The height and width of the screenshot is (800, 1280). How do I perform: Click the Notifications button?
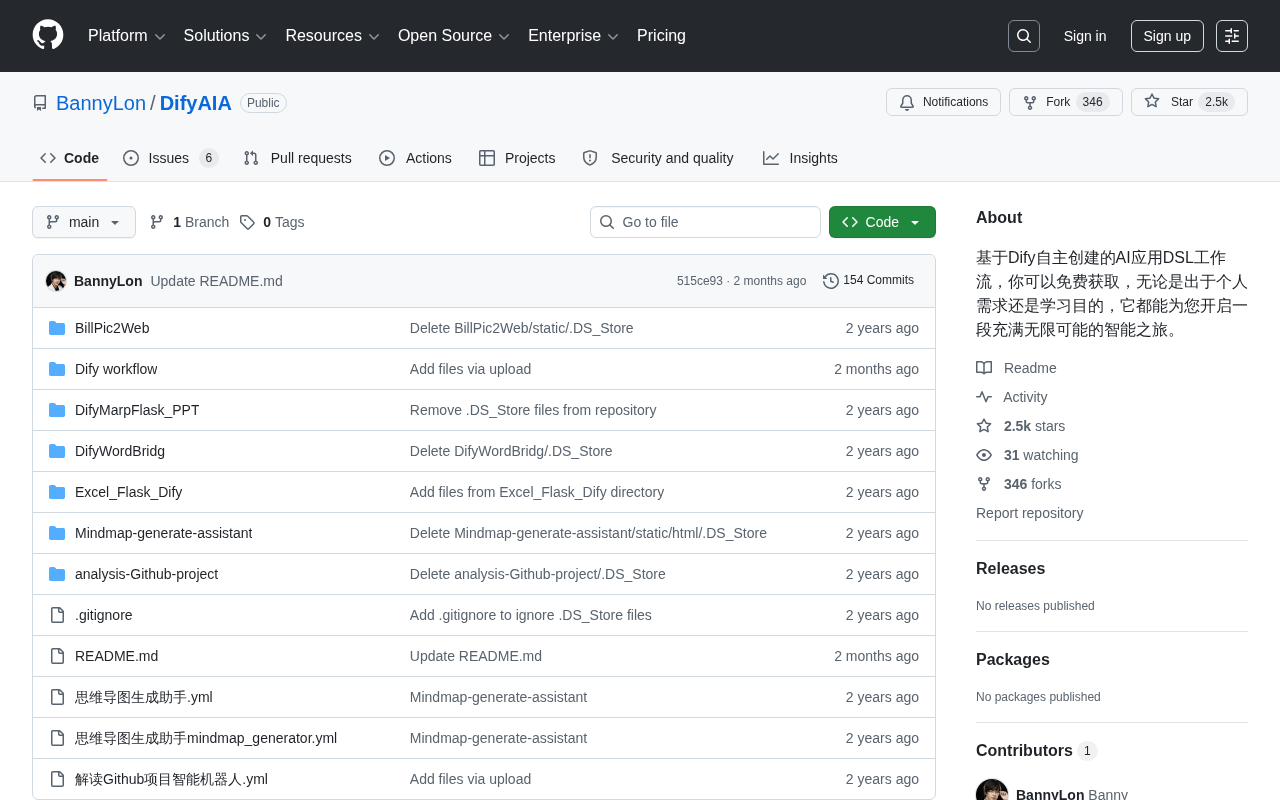(943, 102)
